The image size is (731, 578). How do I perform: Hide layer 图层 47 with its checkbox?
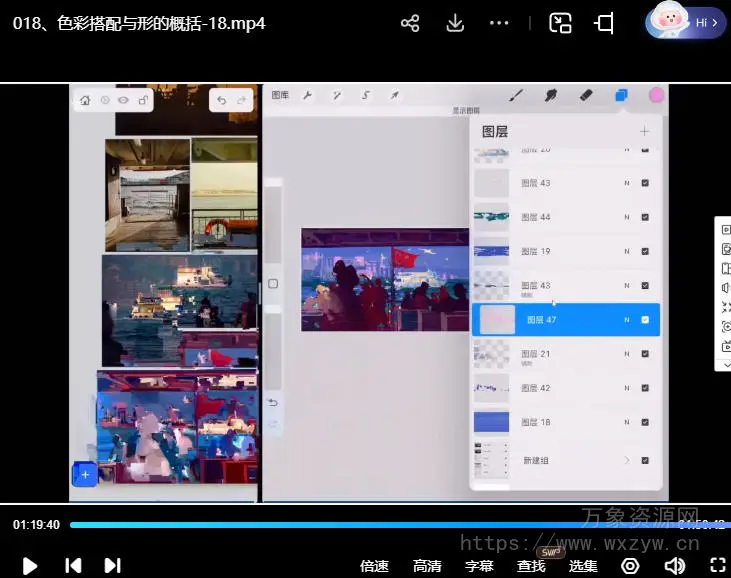[x=645, y=320]
